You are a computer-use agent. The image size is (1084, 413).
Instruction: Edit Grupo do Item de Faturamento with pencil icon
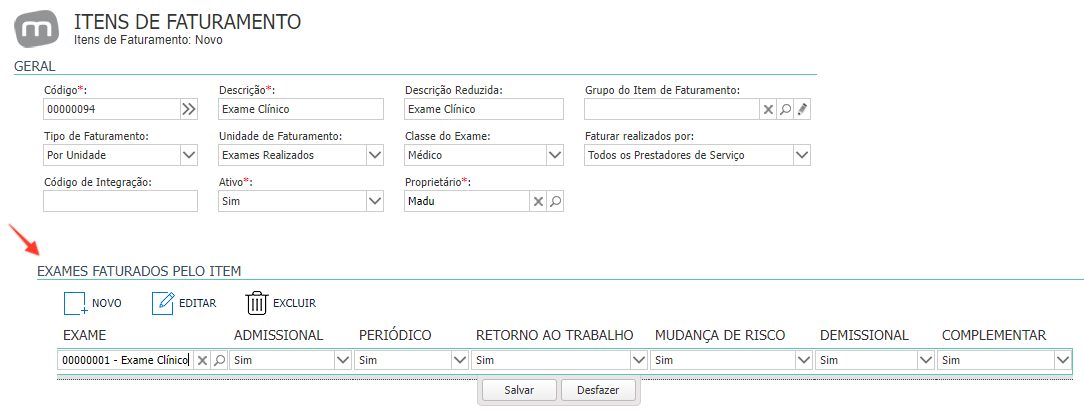click(x=802, y=109)
